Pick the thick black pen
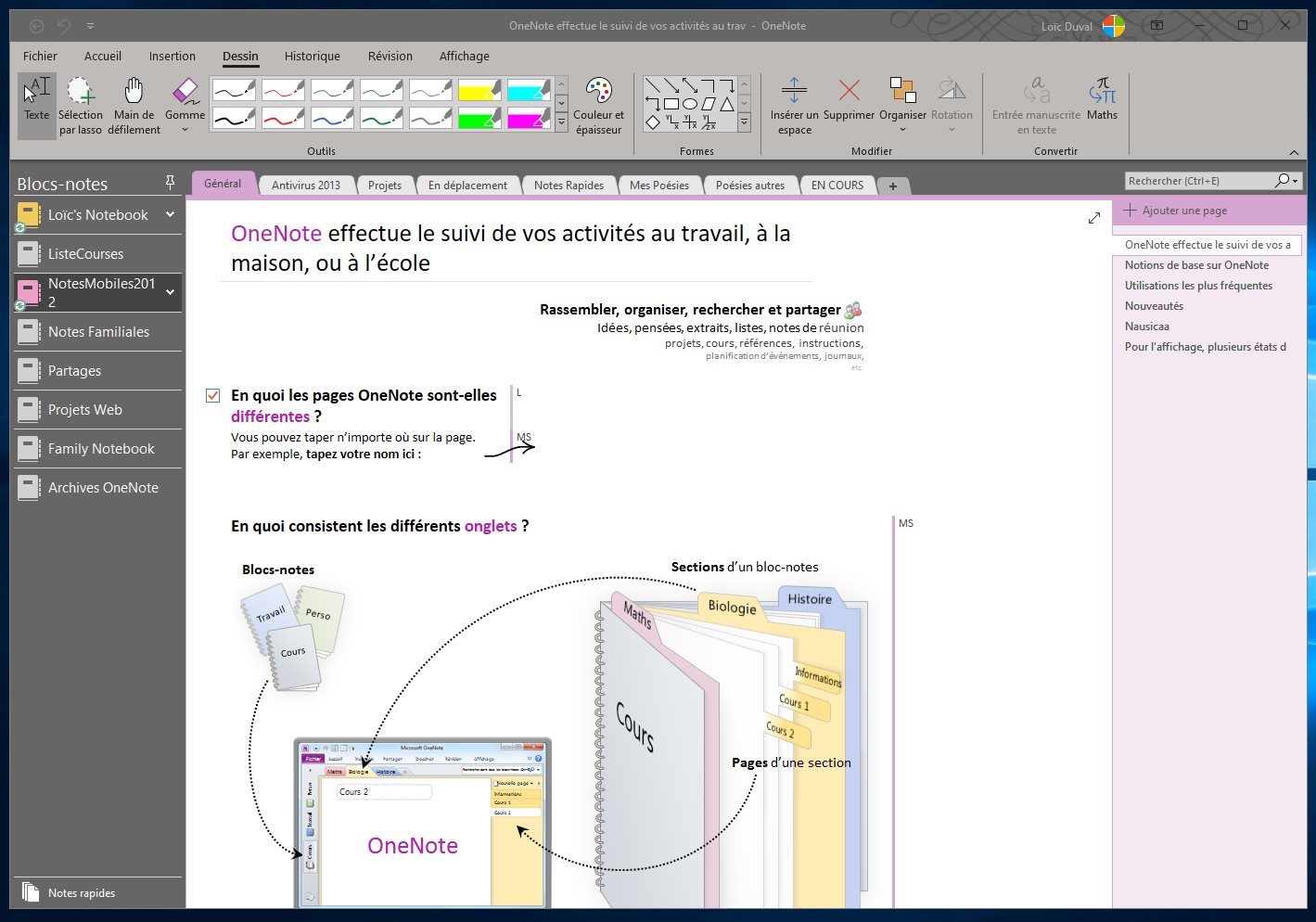The width and height of the screenshot is (1316, 922). coord(235,119)
